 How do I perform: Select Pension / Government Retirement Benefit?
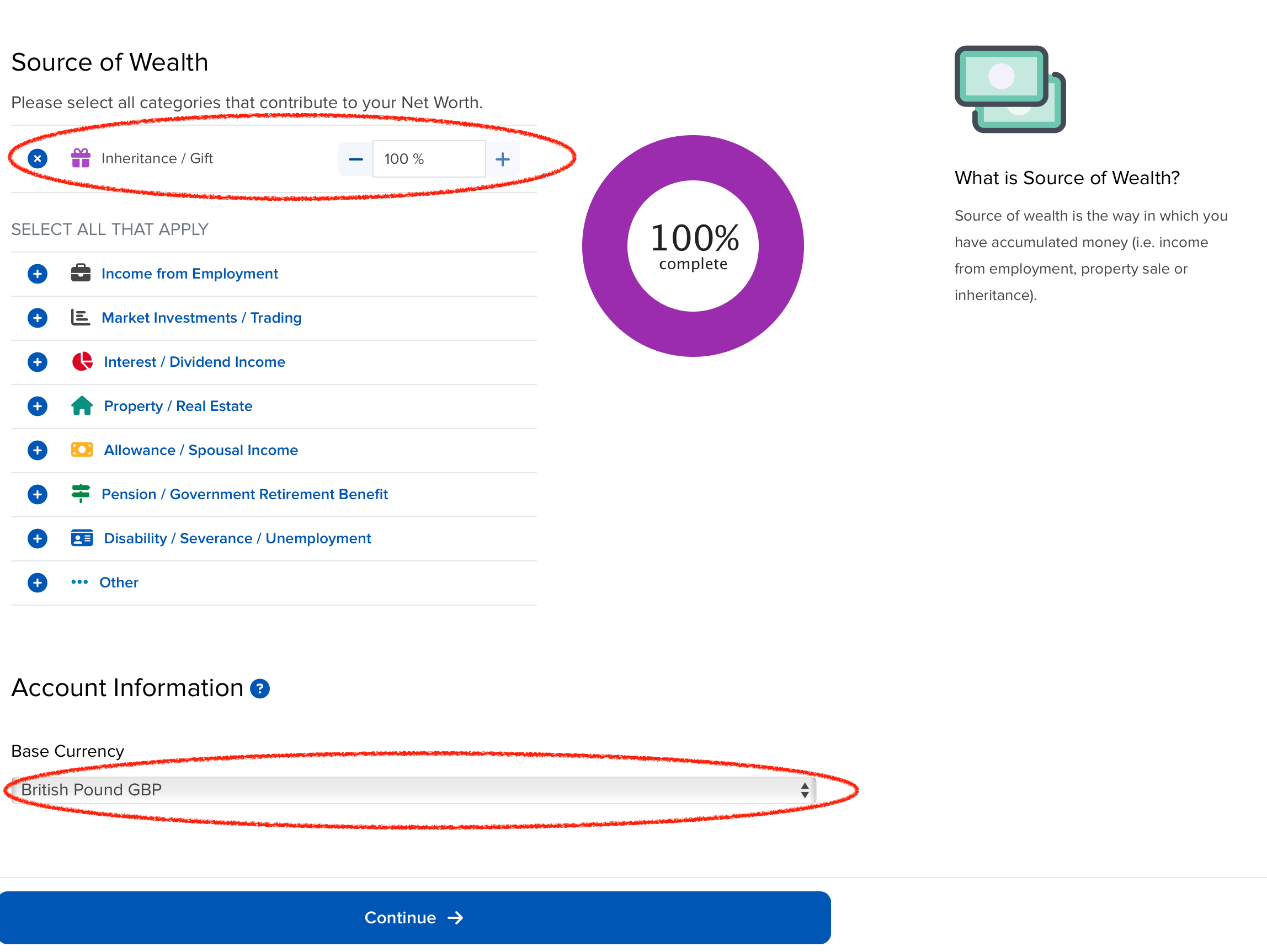click(244, 495)
